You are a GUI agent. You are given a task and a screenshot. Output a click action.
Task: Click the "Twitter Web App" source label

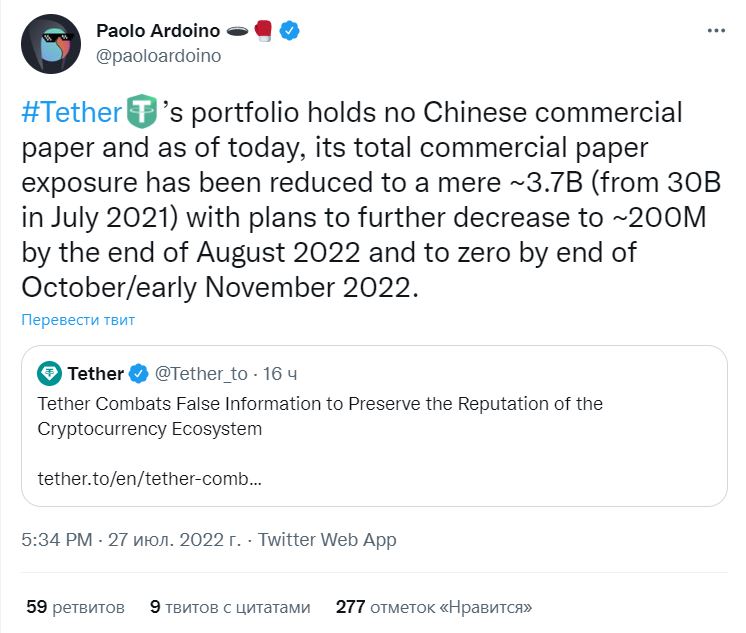point(327,540)
